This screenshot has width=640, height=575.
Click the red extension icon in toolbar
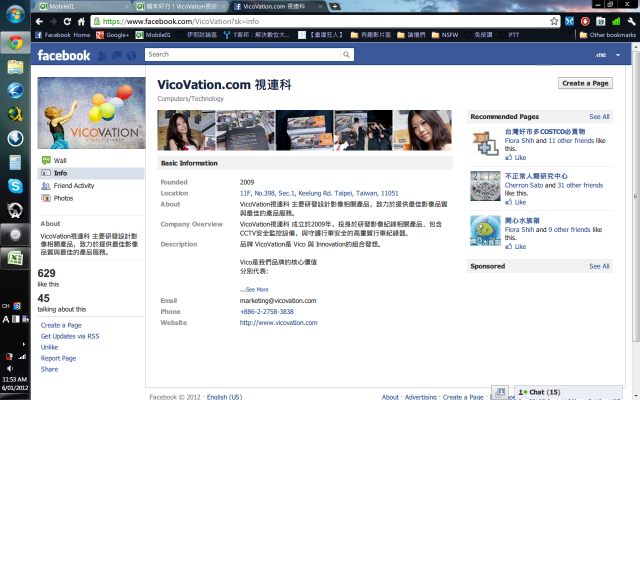point(585,21)
